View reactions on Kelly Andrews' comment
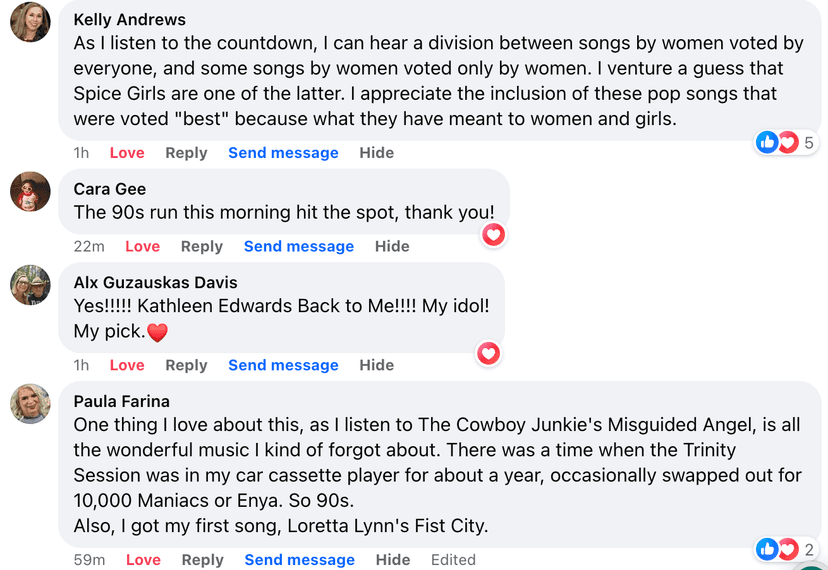The height and width of the screenshot is (570, 828). [786, 143]
